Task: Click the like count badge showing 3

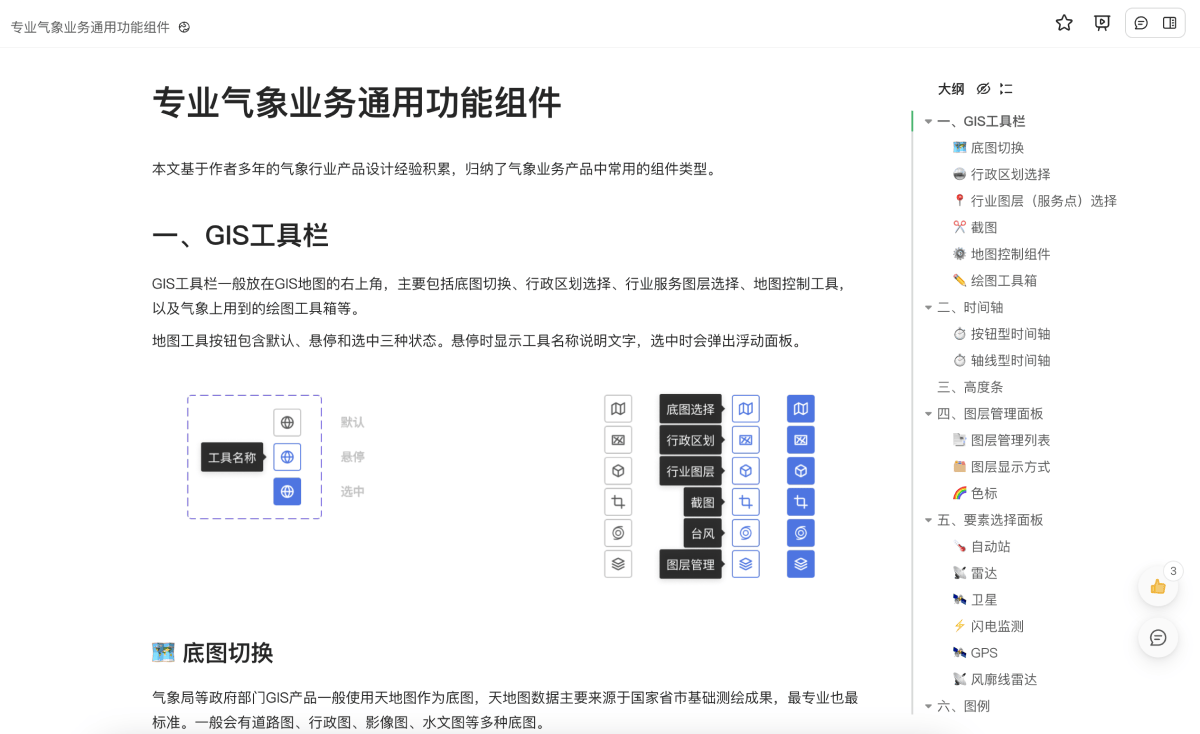Action: pos(1174,571)
